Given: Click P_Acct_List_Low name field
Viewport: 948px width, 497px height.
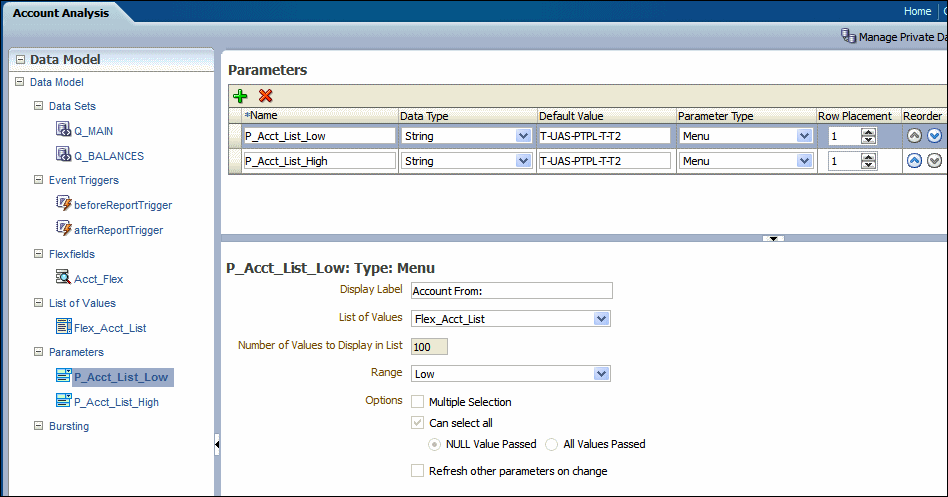Looking at the screenshot, I should coord(319,136).
